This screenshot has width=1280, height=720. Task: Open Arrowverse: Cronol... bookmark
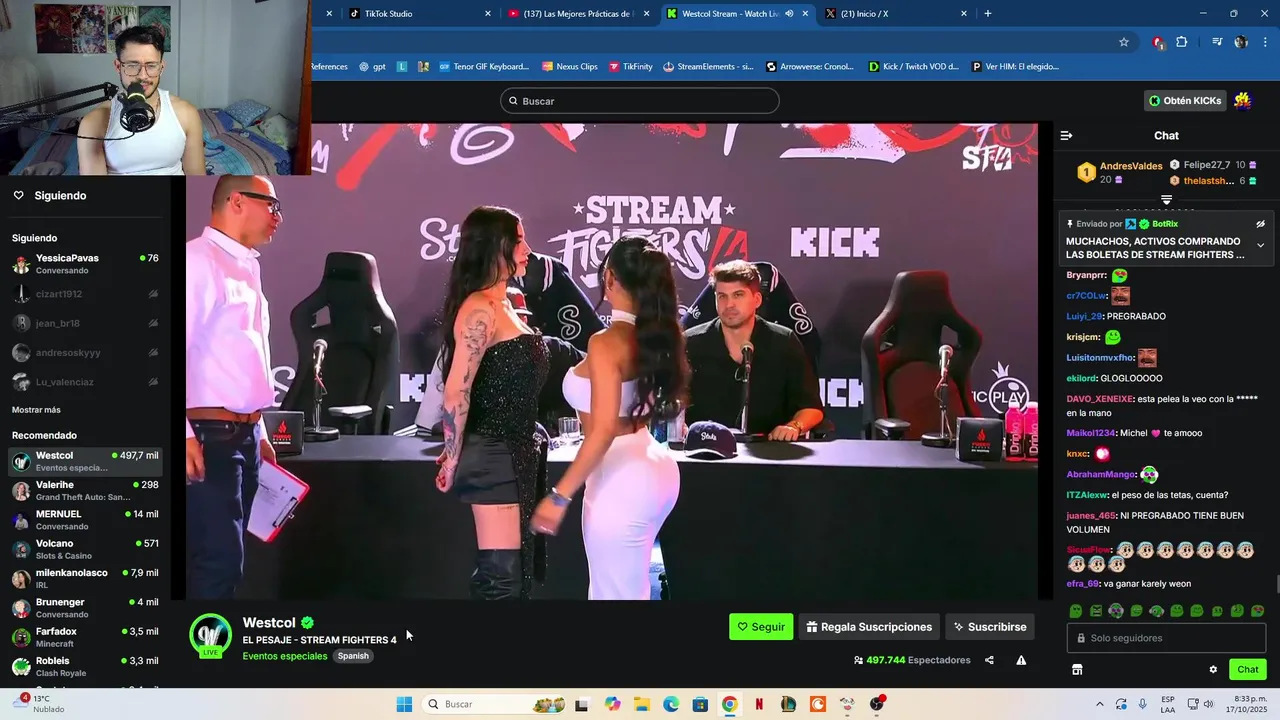pos(810,67)
